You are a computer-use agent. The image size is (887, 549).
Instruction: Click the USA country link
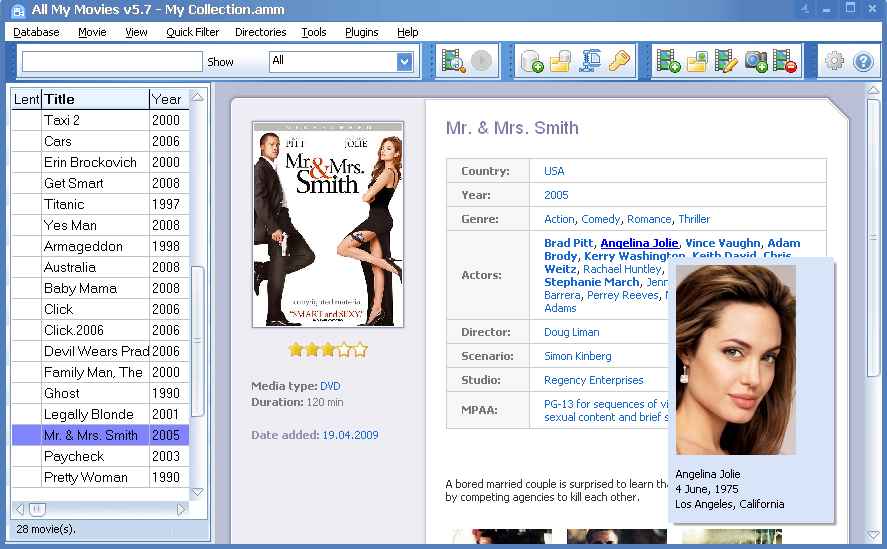pos(554,171)
